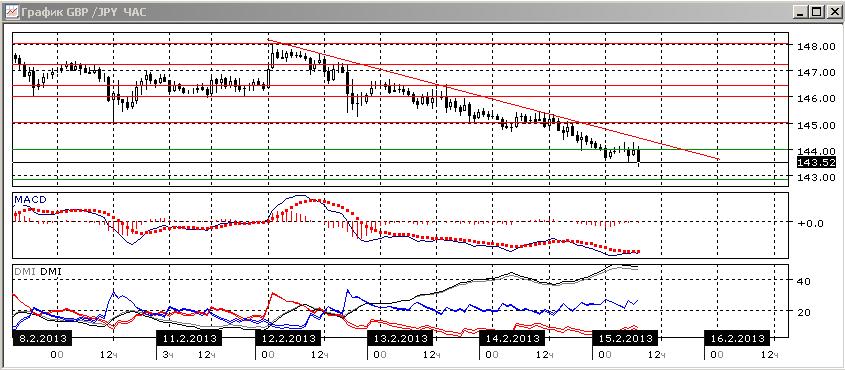Select the 14.2.2013 date marker
Viewport: 845px width, 370px height.
tap(512, 339)
